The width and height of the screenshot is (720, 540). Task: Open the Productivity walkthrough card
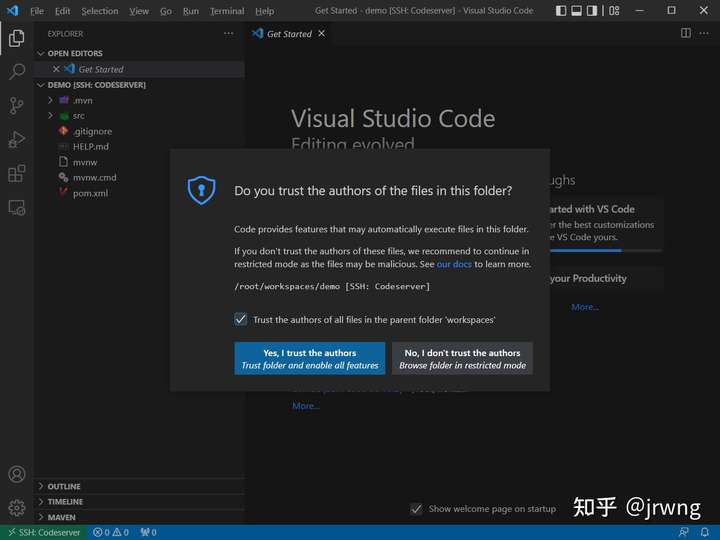pyautogui.click(x=606, y=278)
